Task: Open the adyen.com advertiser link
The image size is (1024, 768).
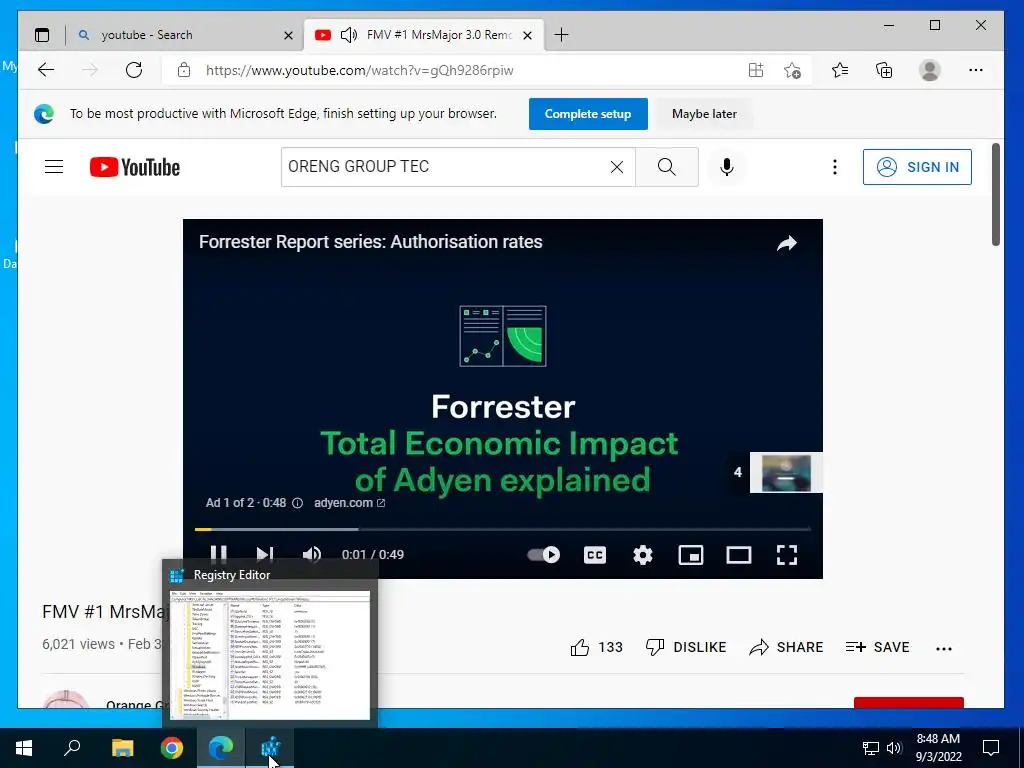Action: (349, 503)
